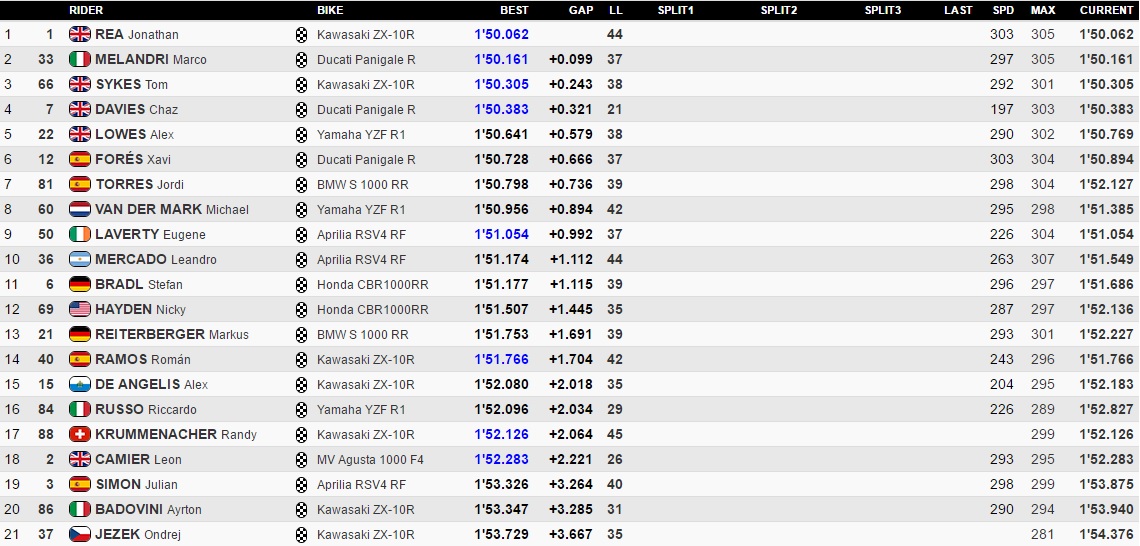Viewport: 1140px width, 546px height.
Task: Click the chequered flag icon in Bradl's row
Action: [x=302, y=284]
